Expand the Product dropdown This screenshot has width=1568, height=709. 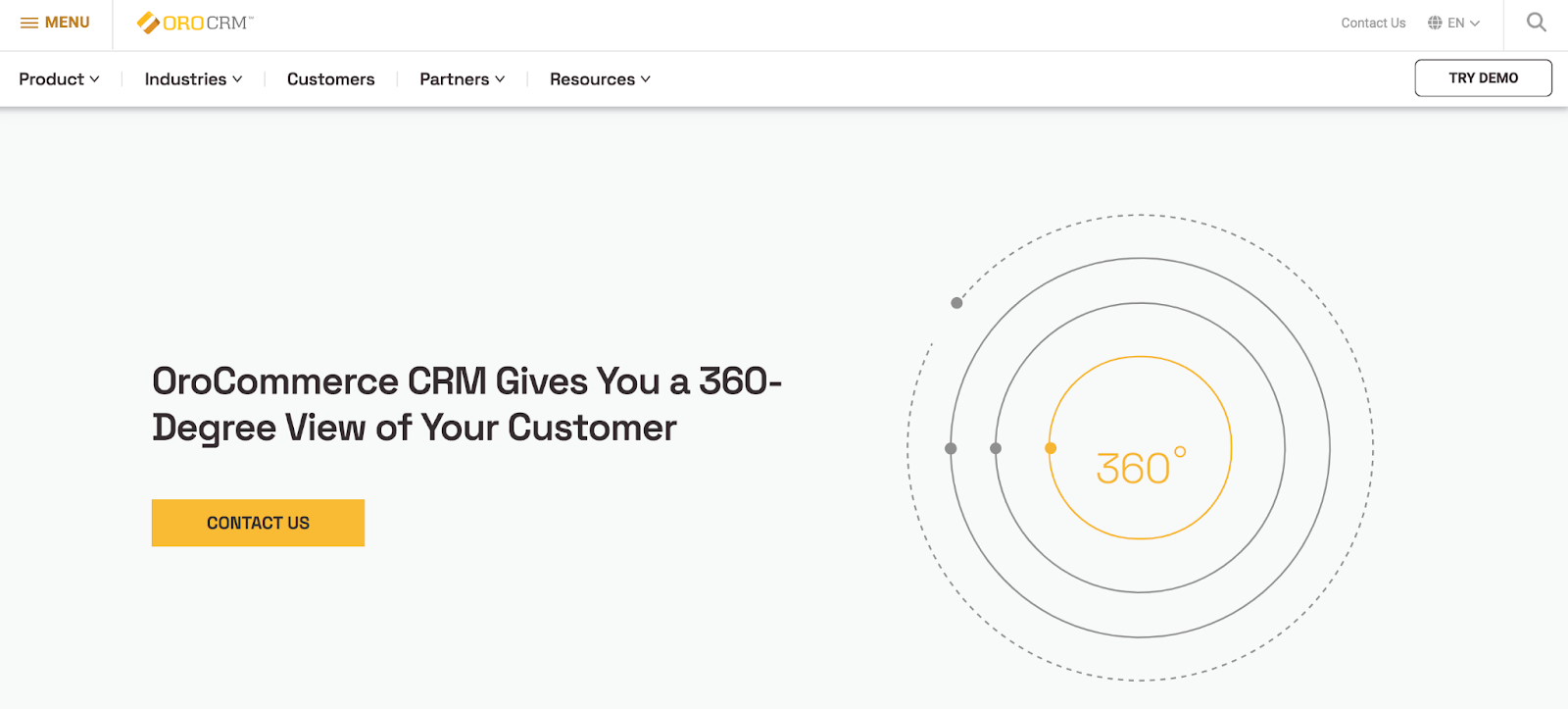point(59,79)
